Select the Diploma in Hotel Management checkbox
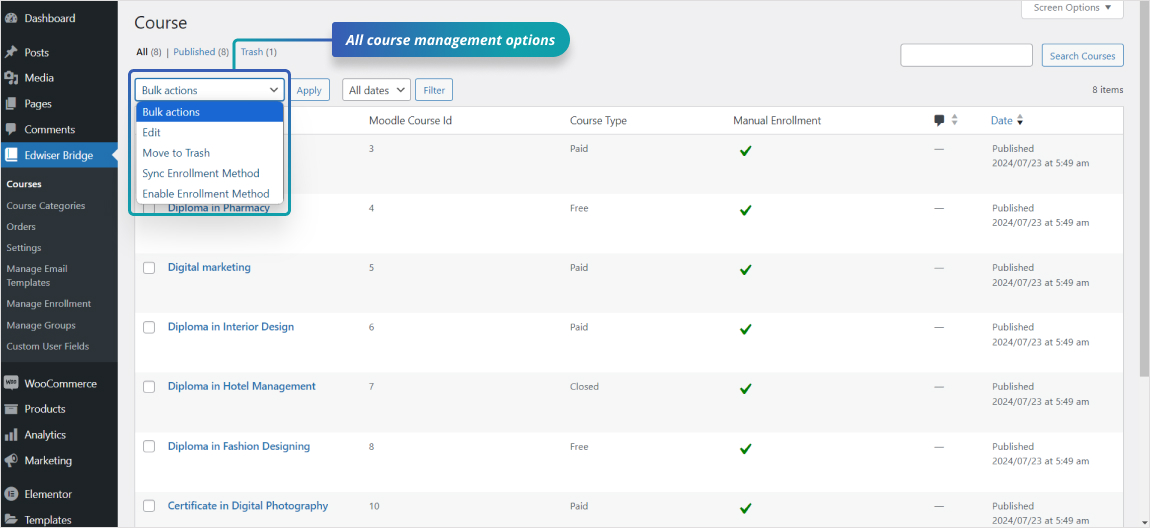The width and height of the screenshot is (1150, 528). (x=149, y=387)
